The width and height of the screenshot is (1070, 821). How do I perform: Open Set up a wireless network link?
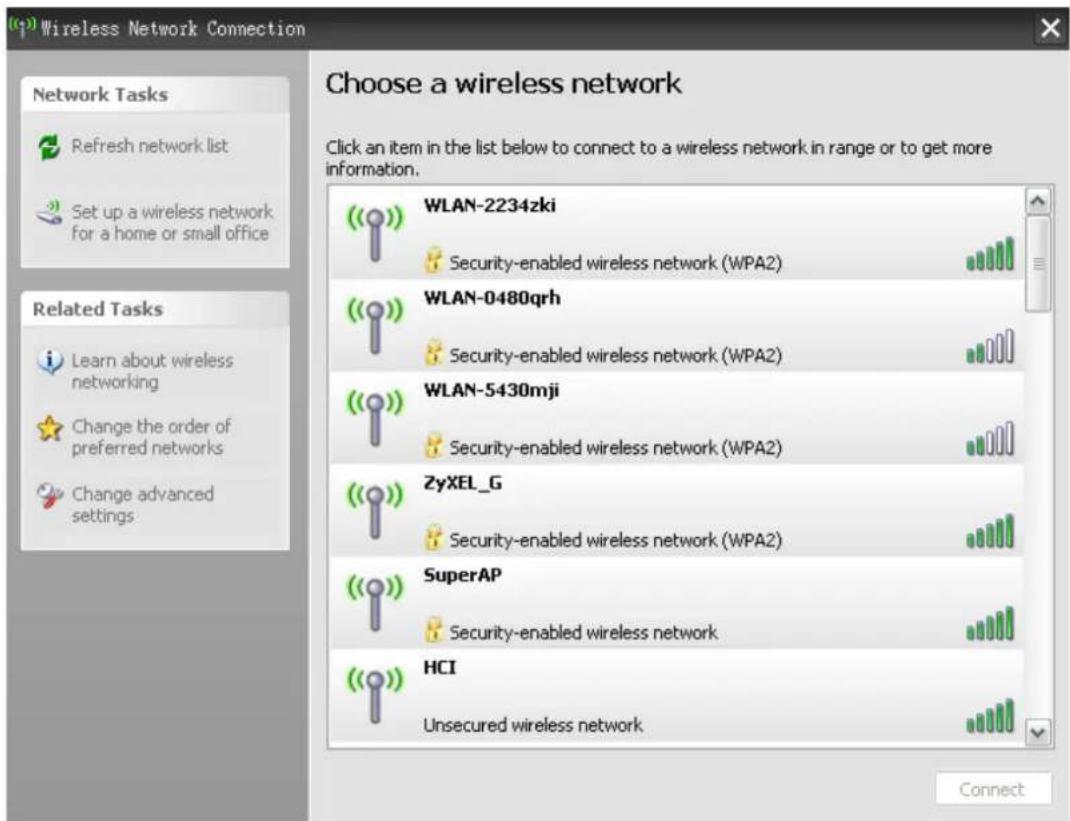pos(172,222)
